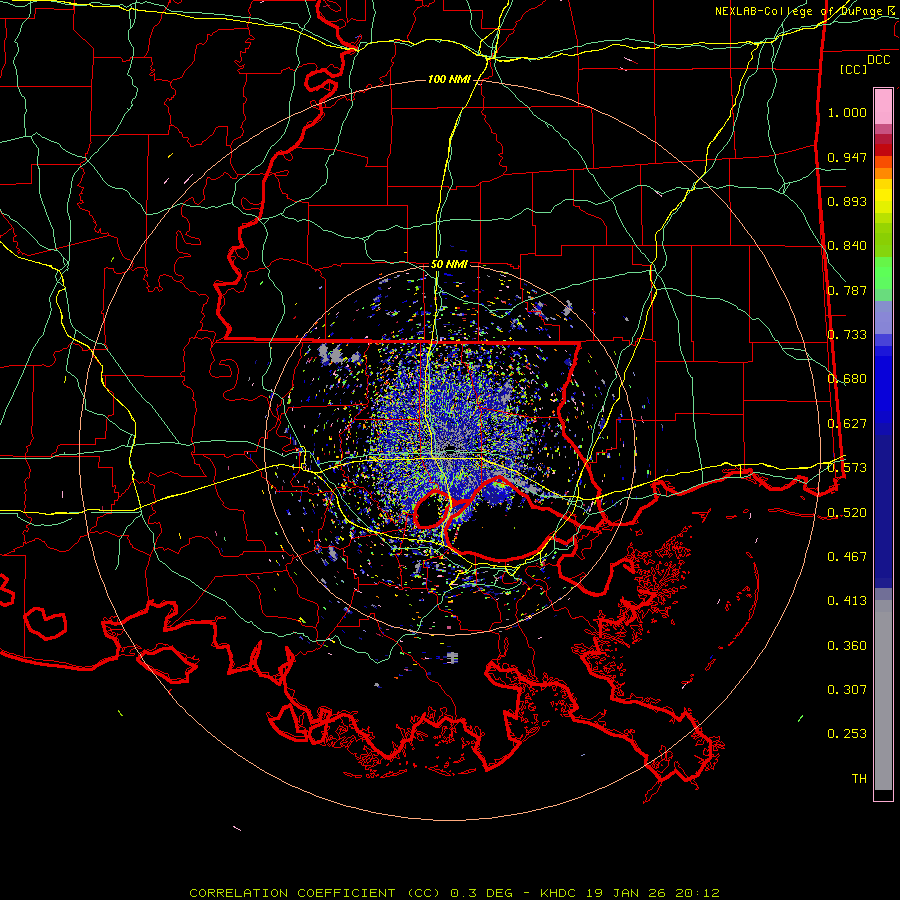Click the 0.467 scale value
Screen dimensions: 900x900
pyautogui.click(x=847, y=557)
